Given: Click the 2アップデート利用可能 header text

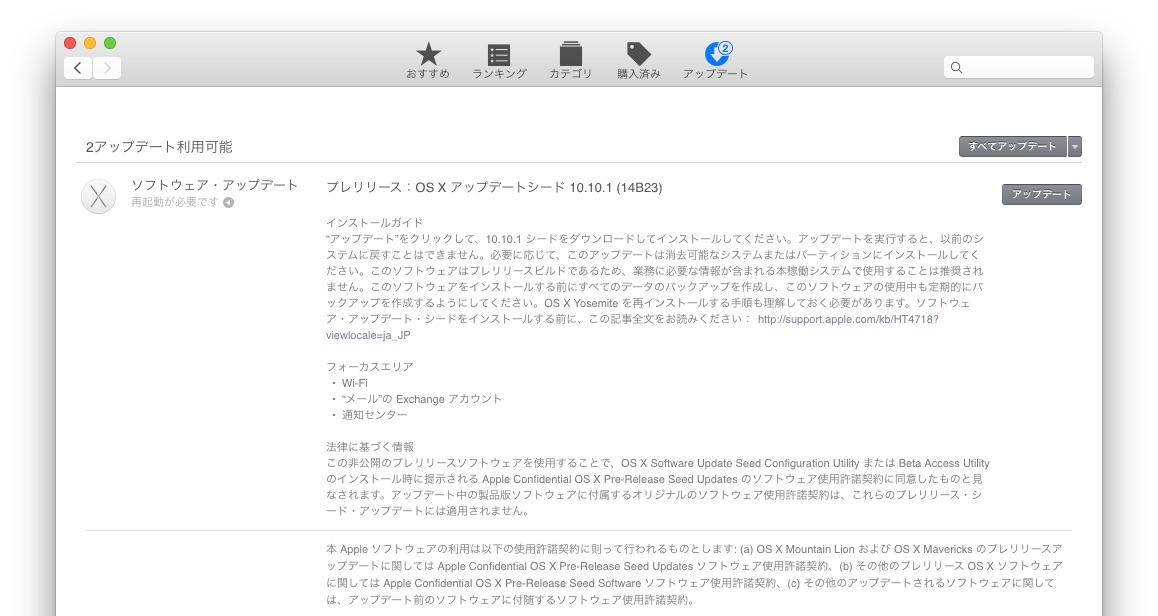Looking at the screenshot, I should [x=159, y=147].
